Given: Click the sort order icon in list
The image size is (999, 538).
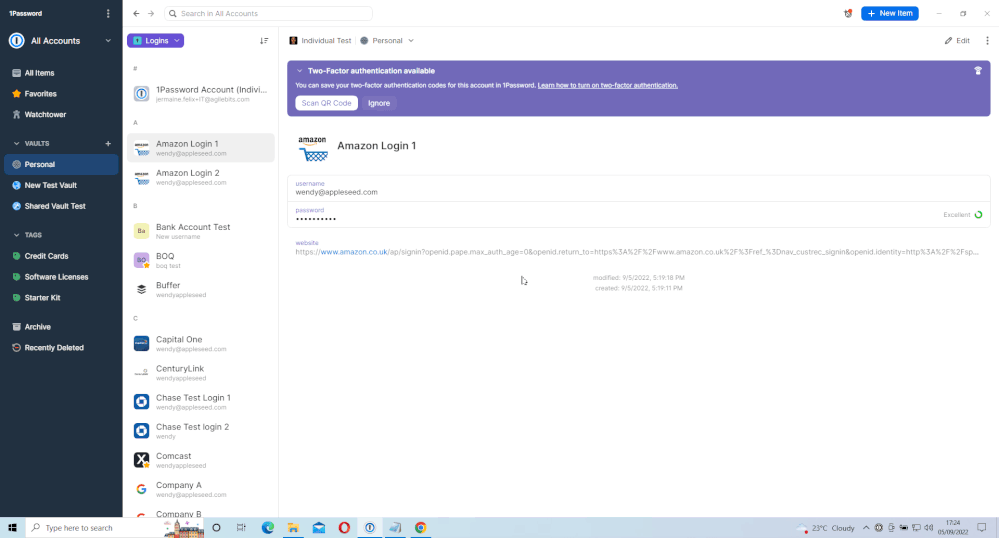Looking at the screenshot, I should [x=264, y=41].
